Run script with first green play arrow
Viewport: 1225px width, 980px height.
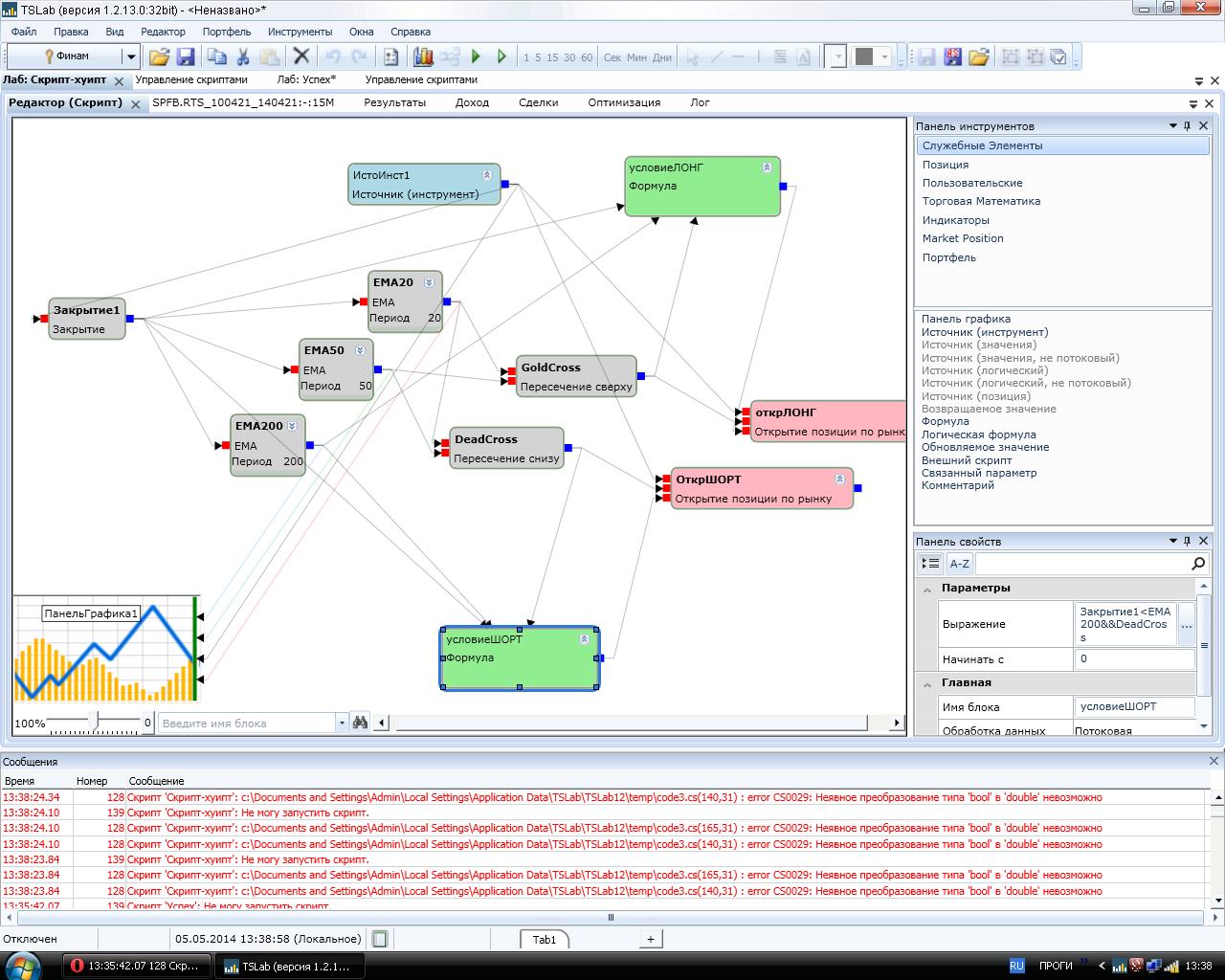click(x=476, y=57)
